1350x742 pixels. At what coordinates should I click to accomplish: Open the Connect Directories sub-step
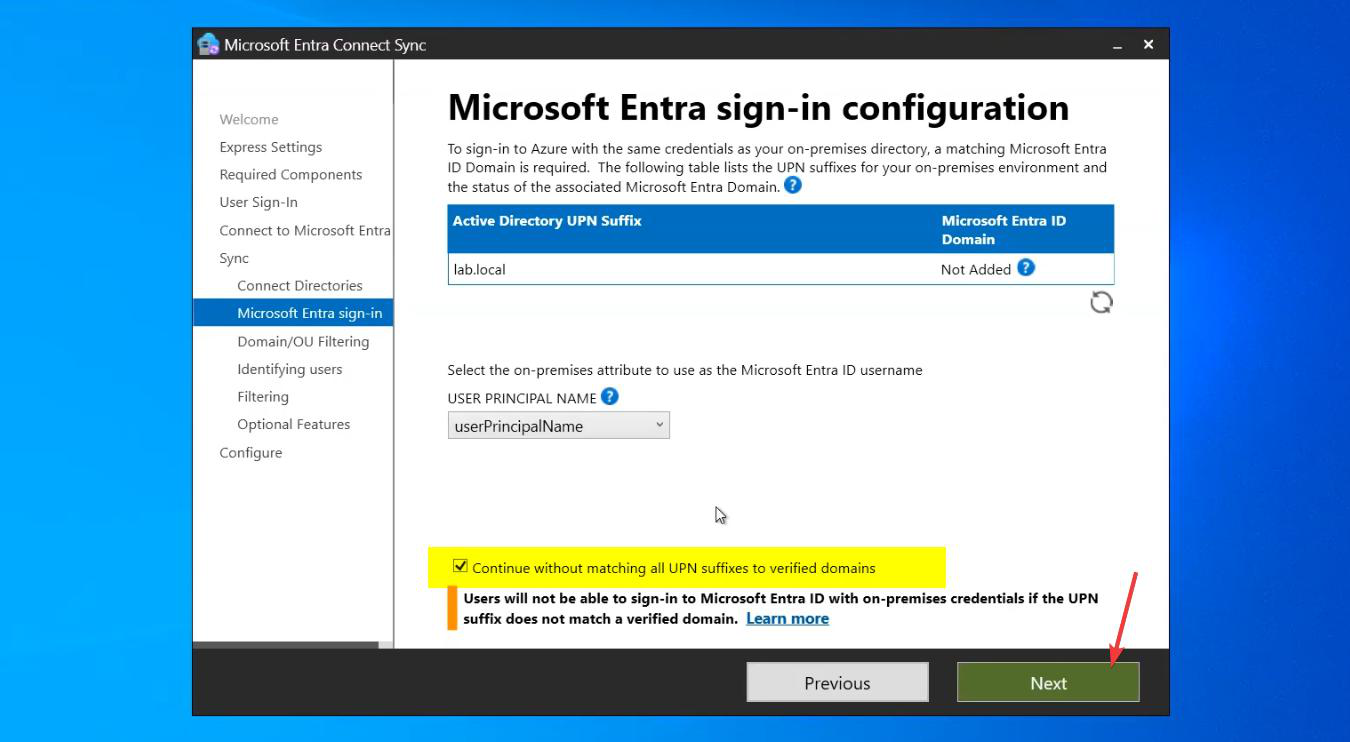click(300, 285)
